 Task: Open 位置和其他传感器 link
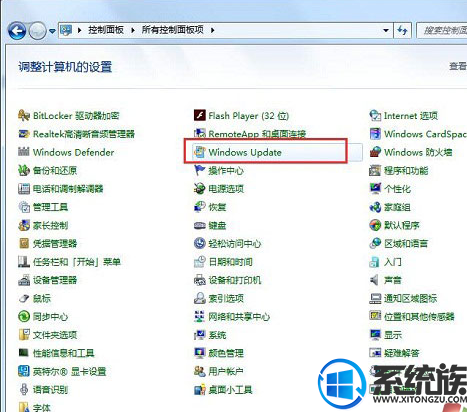pos(419,316)
